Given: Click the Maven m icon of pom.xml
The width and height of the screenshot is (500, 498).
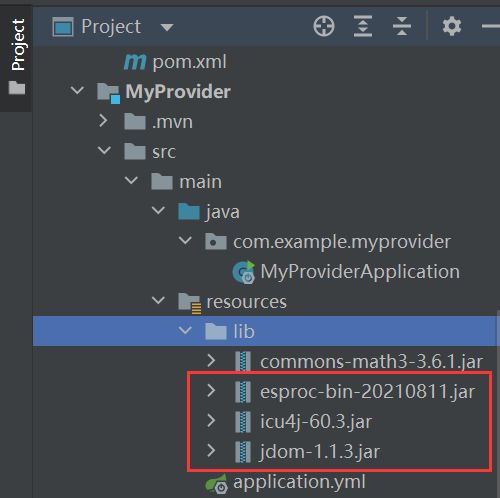Looking at the screenshot, I should point(135,62).
